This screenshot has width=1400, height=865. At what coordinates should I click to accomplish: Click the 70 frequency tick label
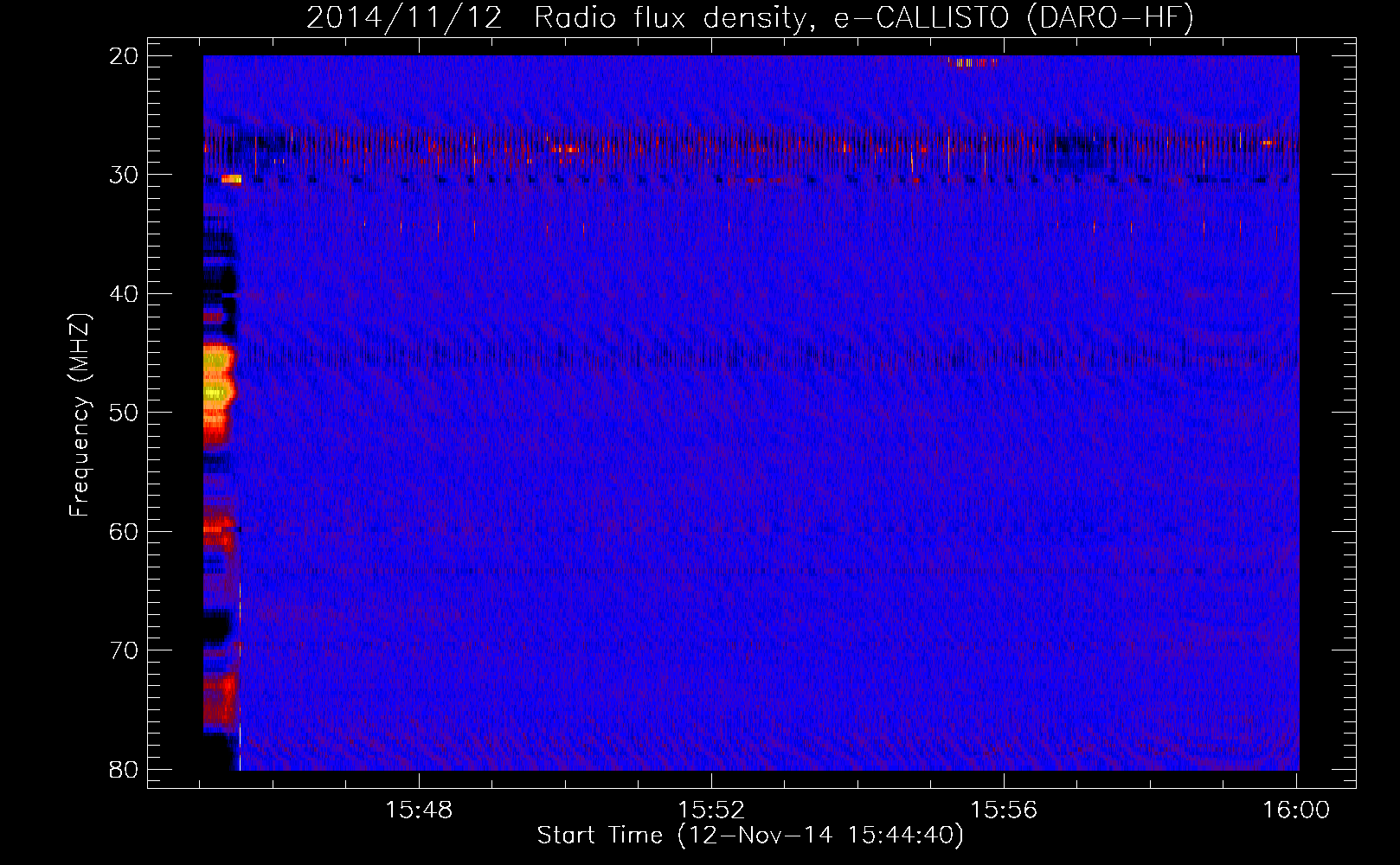click(x=124, y=650)
